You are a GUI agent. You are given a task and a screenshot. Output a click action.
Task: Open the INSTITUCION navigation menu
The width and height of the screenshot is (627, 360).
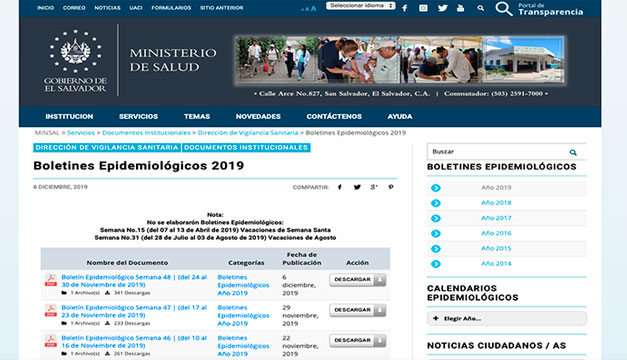click(69, 116)
